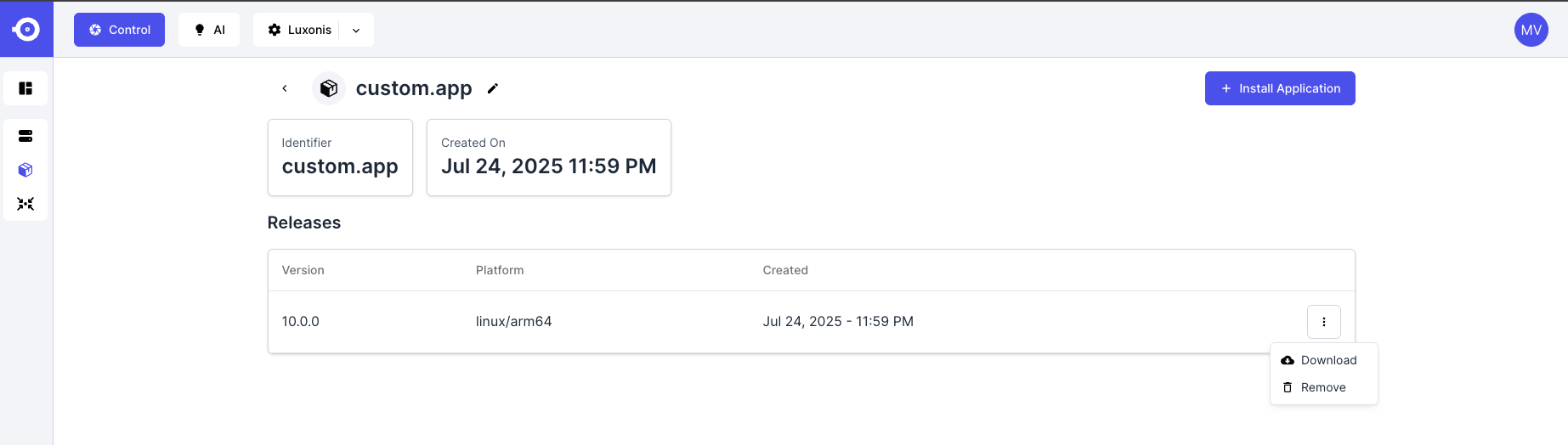Click the 10.0.0 release row
This screenshot has width=1568, height=445.
tap(811, 322)
